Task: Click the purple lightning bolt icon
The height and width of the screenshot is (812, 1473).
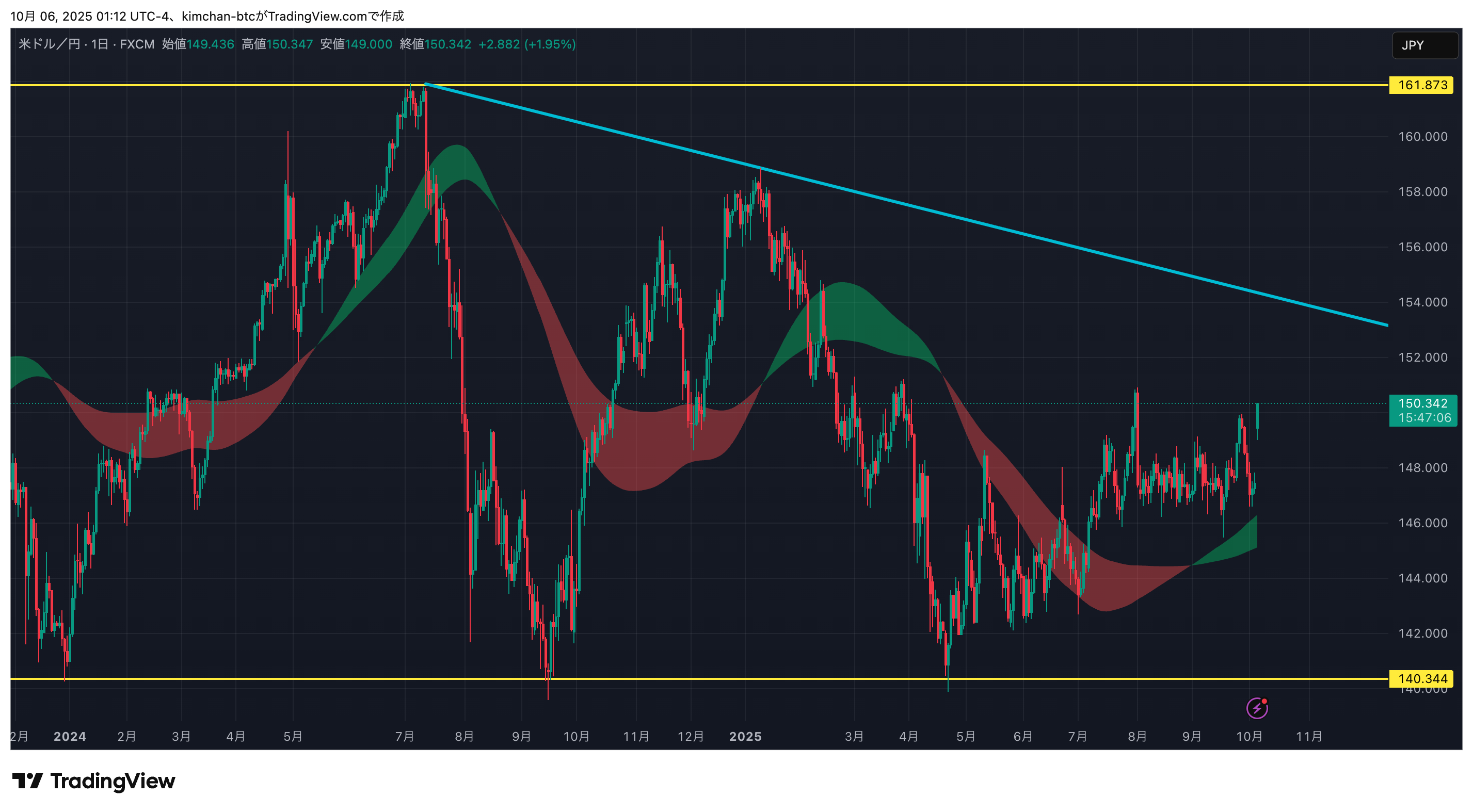Action: pyautogui.click(x=1256, y=709)
